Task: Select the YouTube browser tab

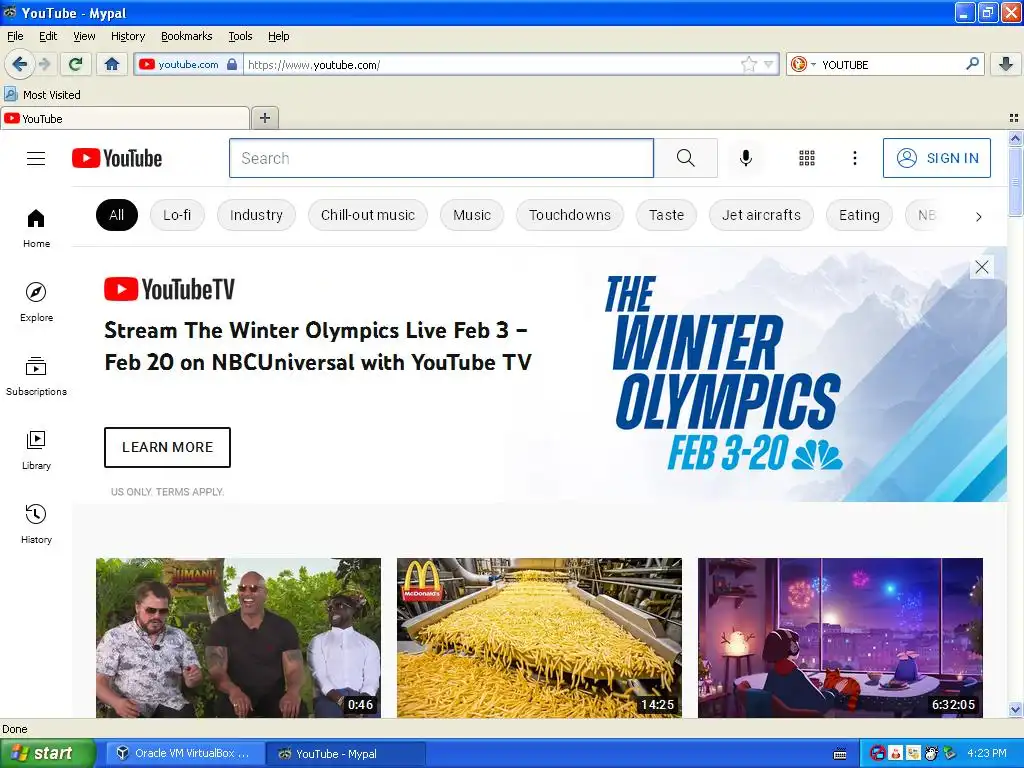Action: pyautogui.click(x=125, y=119)
